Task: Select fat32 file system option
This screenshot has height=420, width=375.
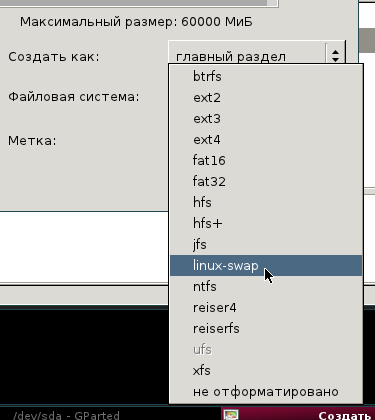Action: point(266,182)
